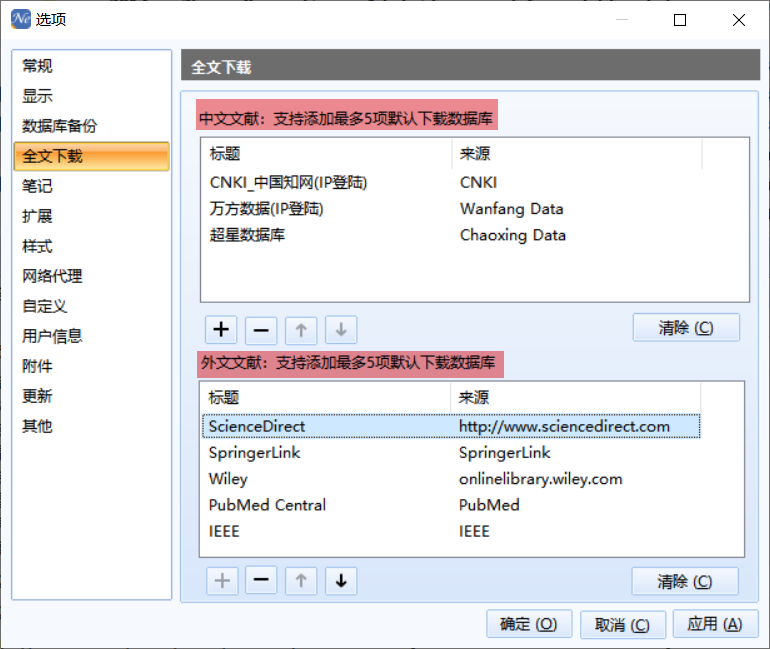Viewport: 770px width, 649px height.
Task: Open the 笔记 settings page
Action: point(91,186)
